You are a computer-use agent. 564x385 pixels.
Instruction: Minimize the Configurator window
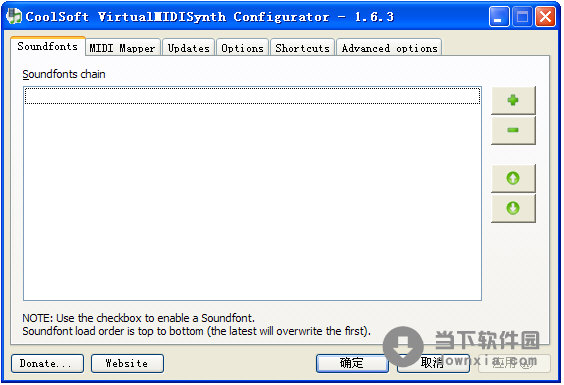click(499, 17)
